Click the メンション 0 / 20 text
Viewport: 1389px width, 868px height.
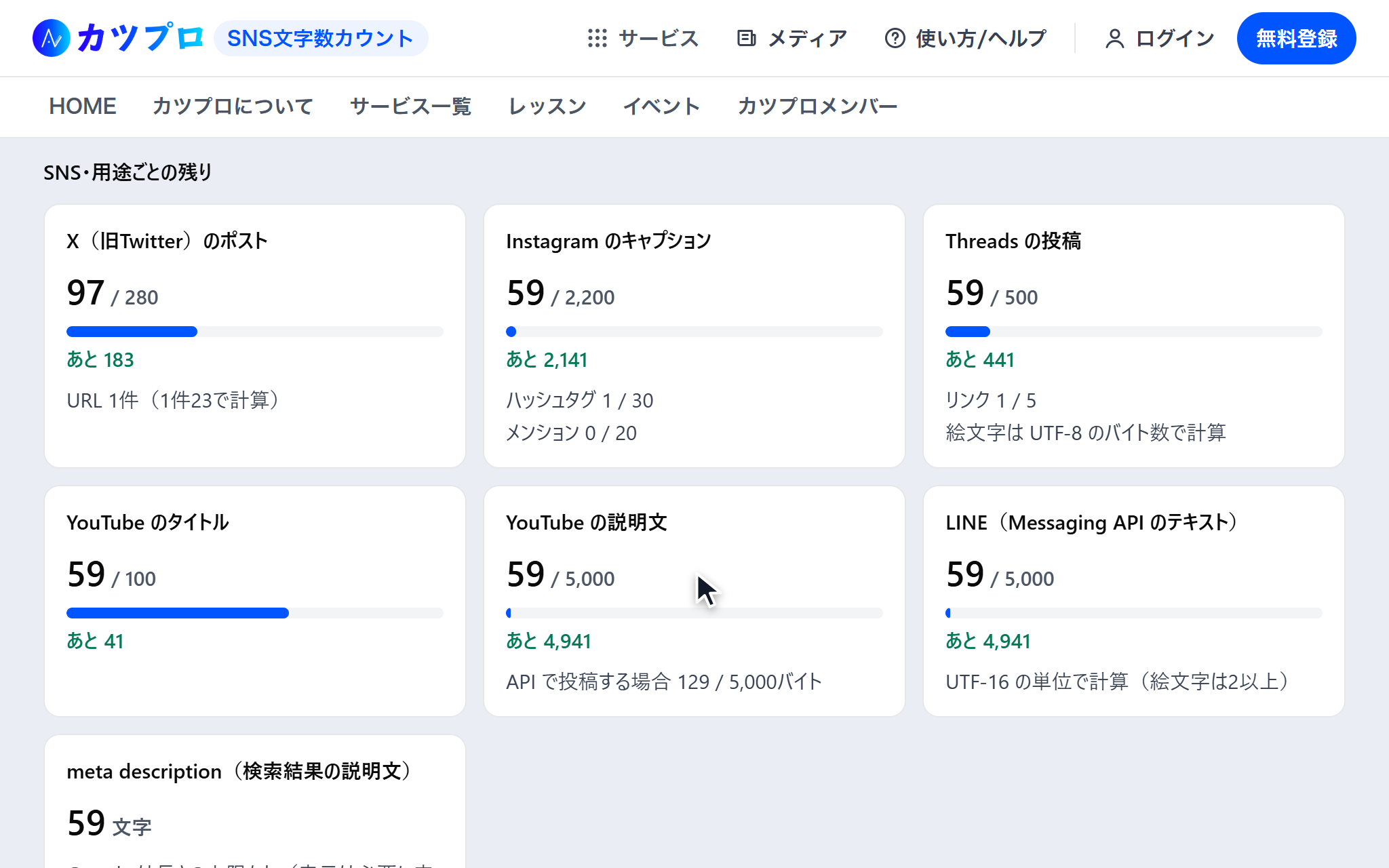pyautogui.click(x=571, y=433)
